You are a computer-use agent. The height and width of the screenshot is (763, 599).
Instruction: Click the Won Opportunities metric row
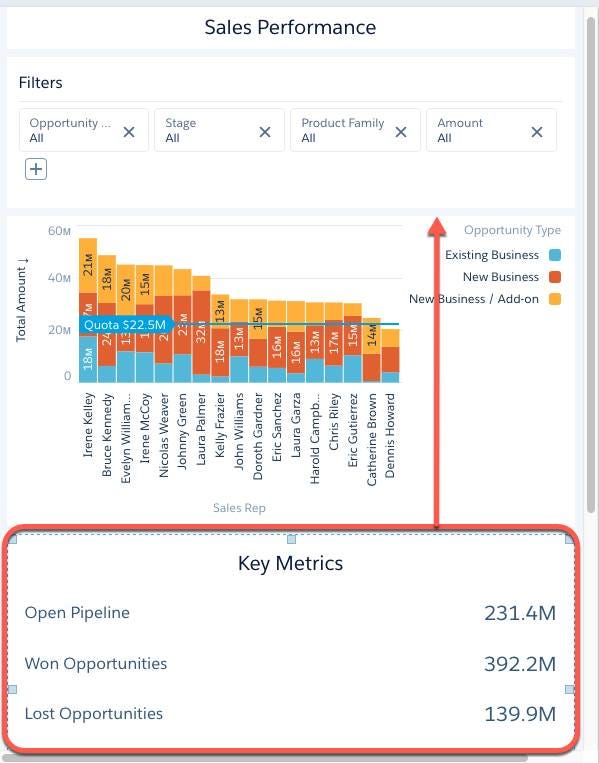tap(290, 664)
